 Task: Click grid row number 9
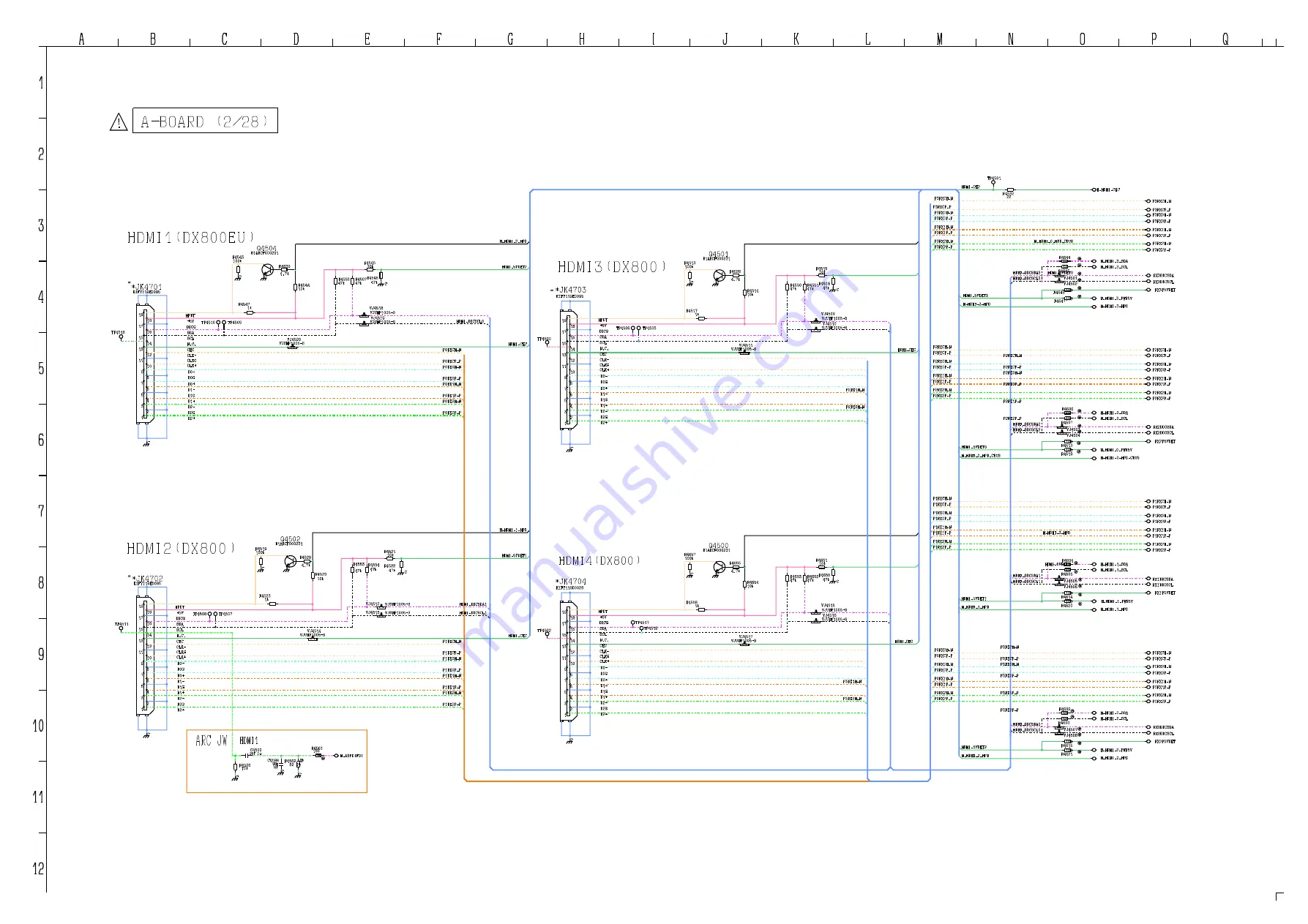pyautogui.click(x=42, y=655)
